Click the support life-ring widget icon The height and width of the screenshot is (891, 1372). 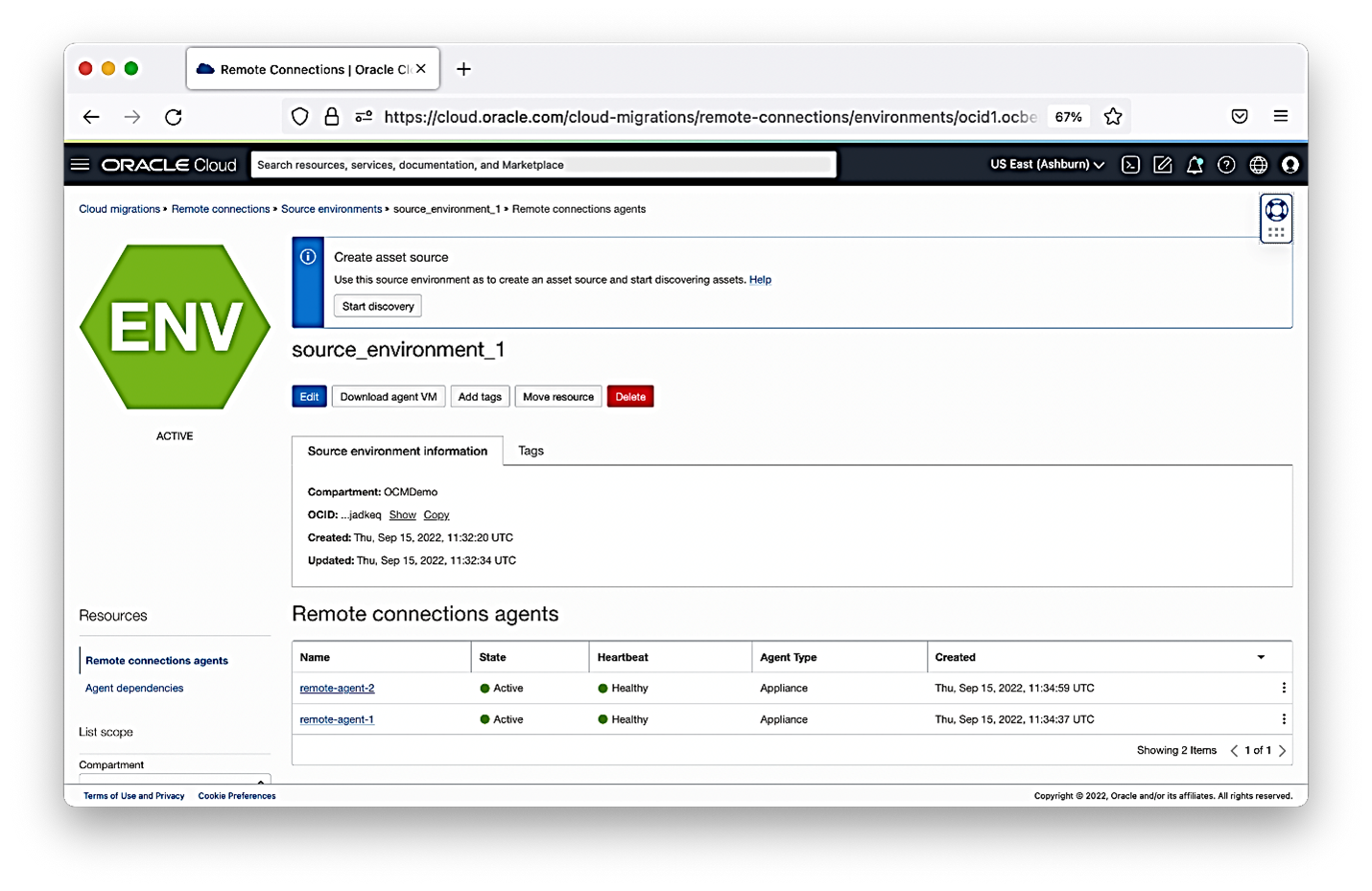[1276, 210]
